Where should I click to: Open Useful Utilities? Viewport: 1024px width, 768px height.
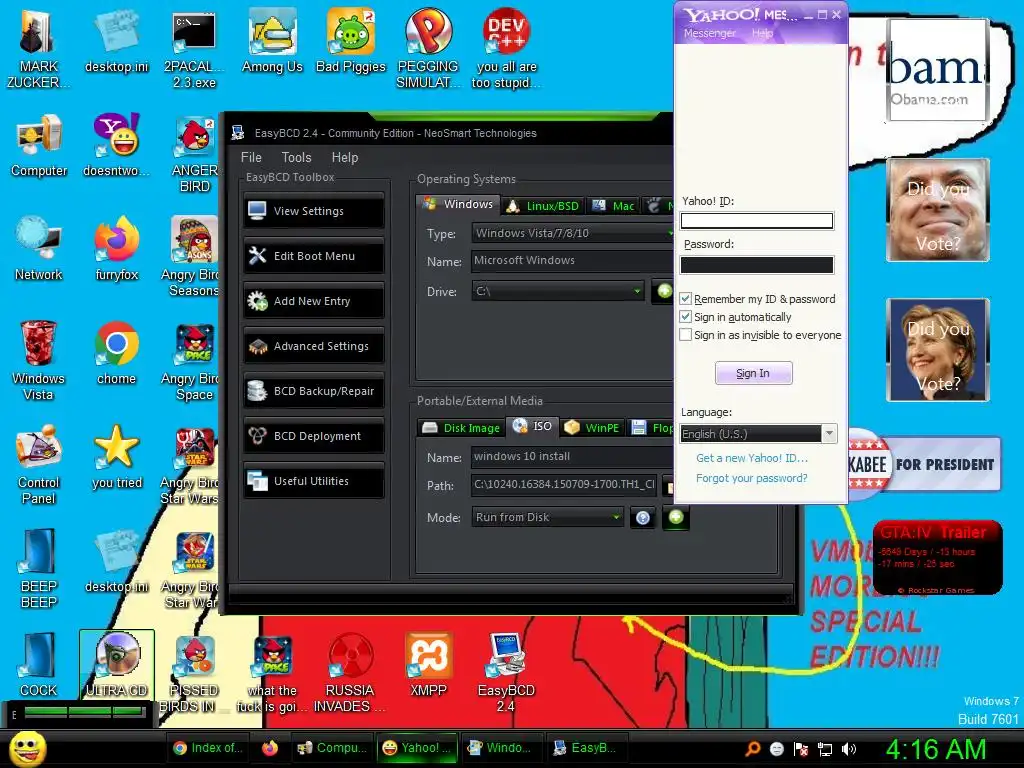(314, 481)
